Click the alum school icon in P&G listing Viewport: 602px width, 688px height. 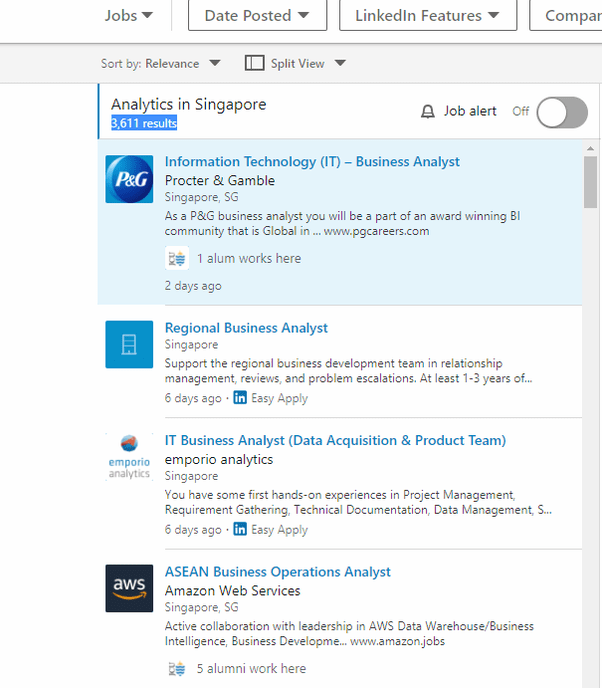click(x=177, y=258)
